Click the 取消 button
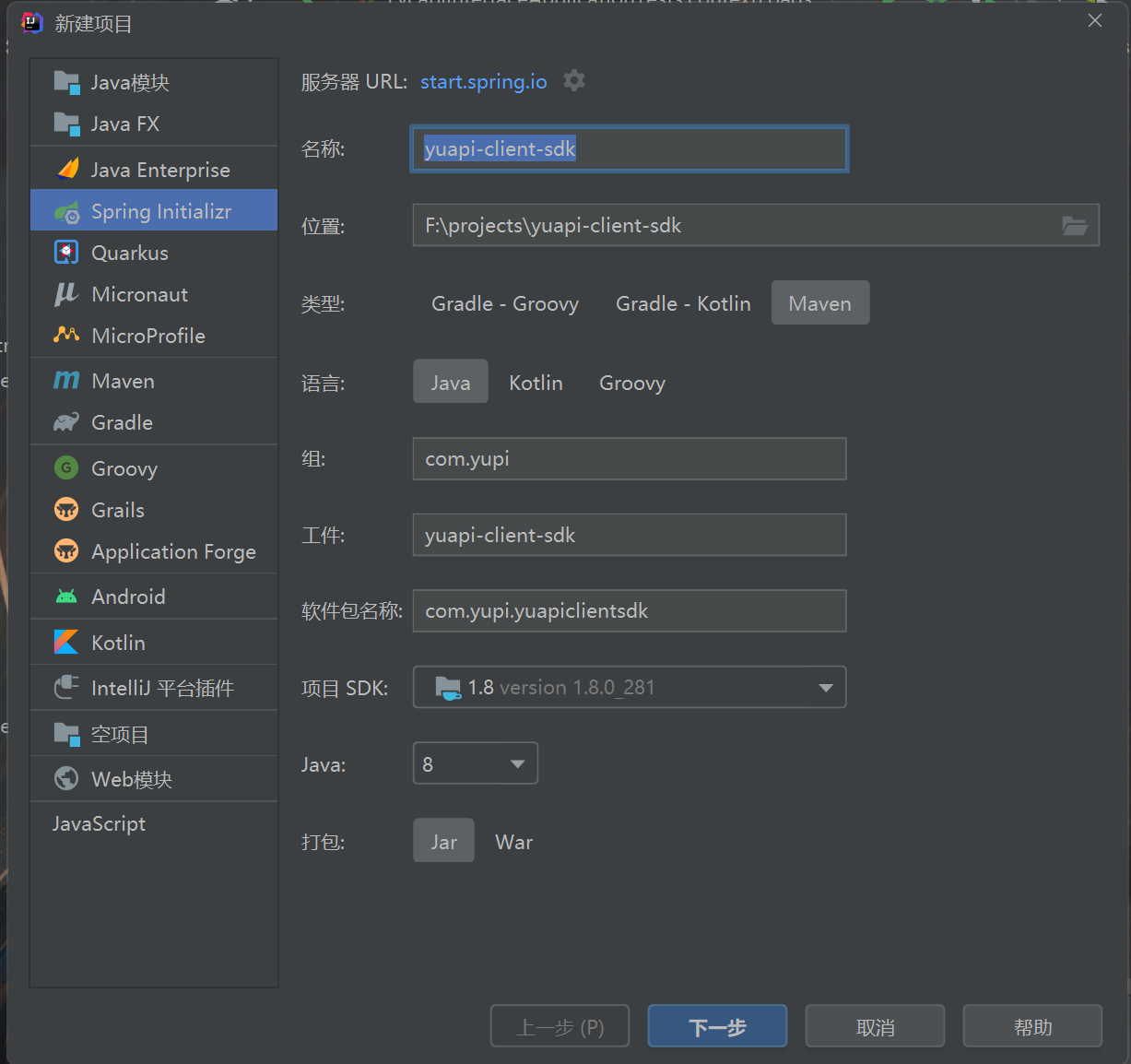This screenshot has width=1131, height=1064. 876,1026
